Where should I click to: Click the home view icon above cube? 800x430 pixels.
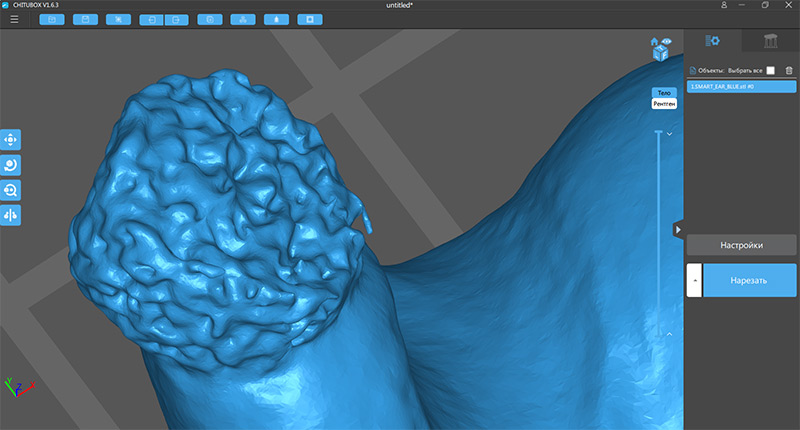point(655,43)
